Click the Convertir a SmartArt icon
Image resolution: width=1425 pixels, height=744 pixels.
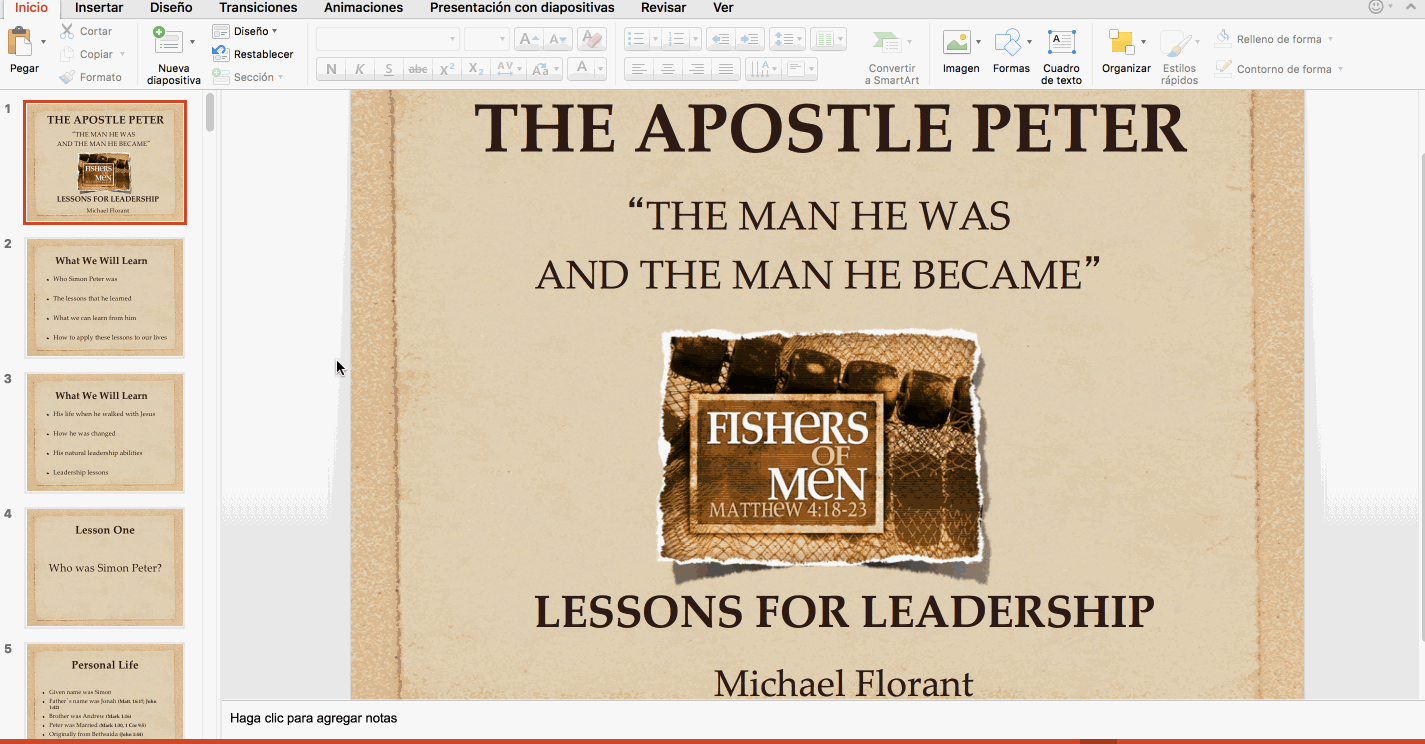click(886, 43)
